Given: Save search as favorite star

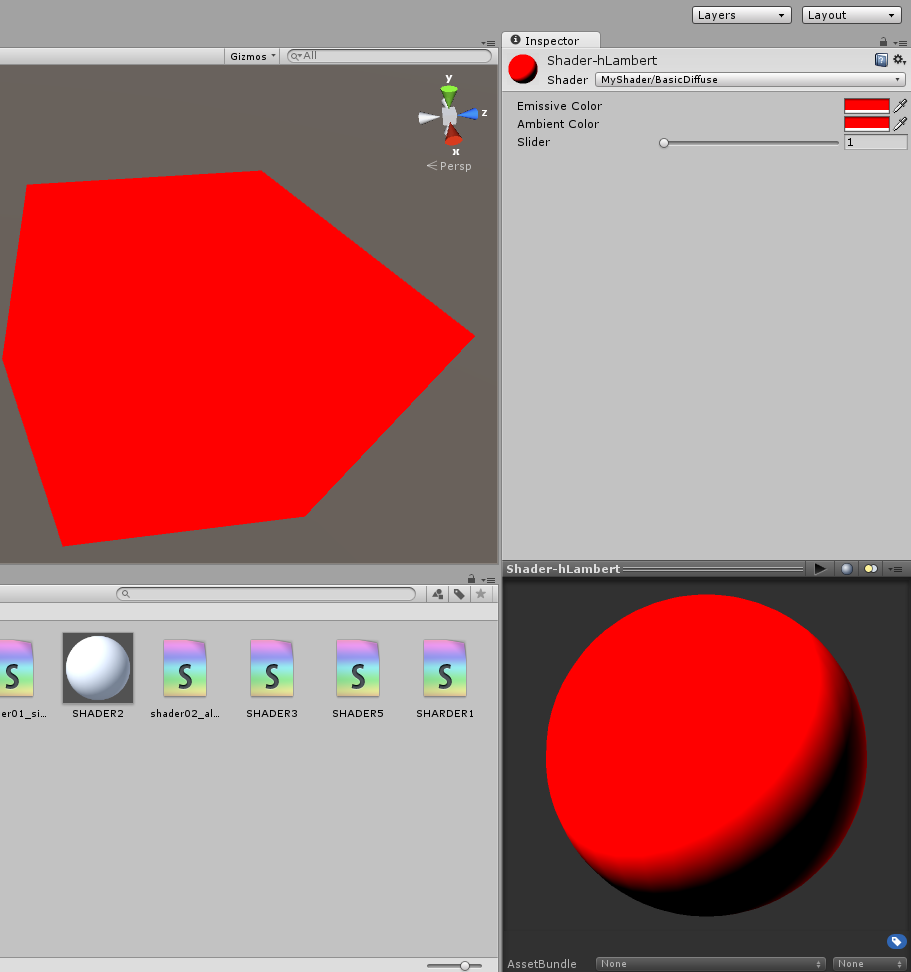Looking at the screenshot, I should tap(480, 594).
